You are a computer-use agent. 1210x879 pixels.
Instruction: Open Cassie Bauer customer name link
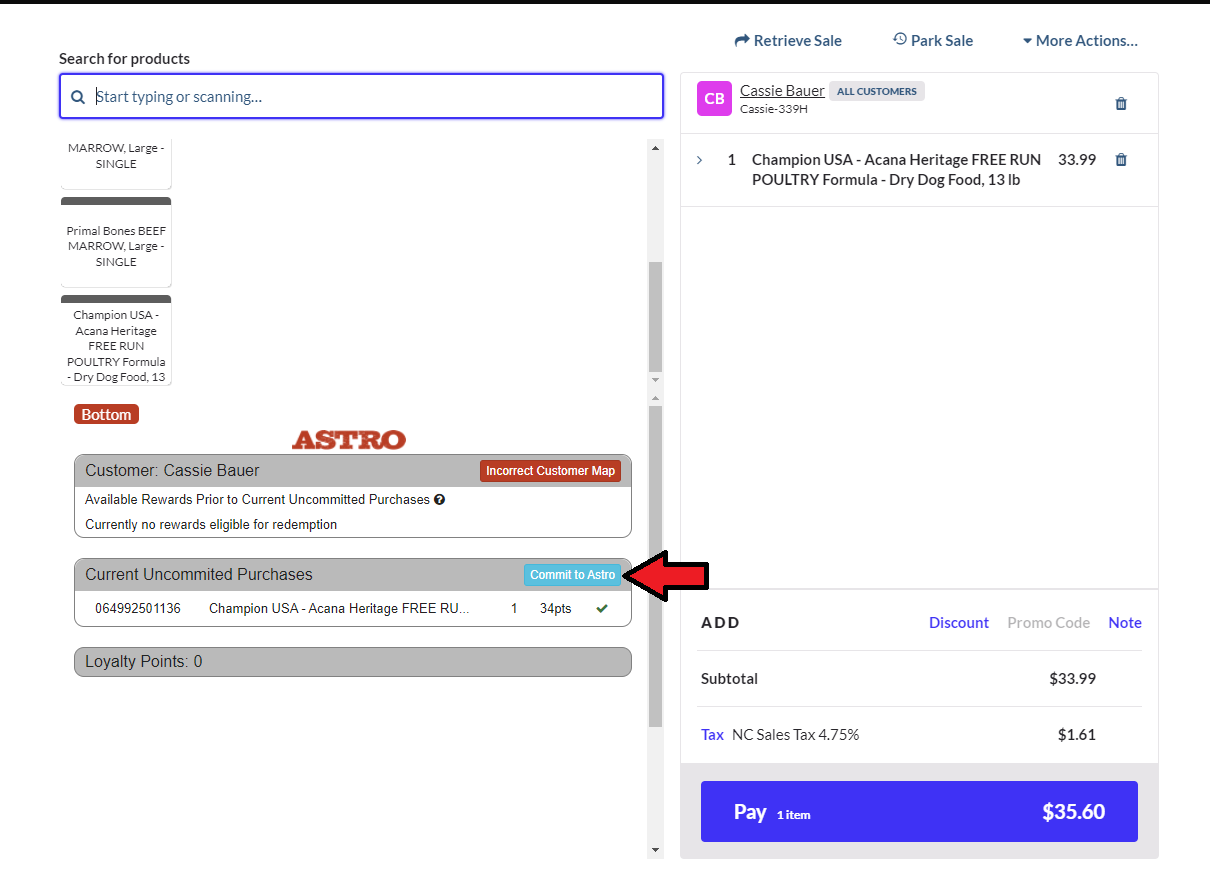pyautogui.click(x=782, y=91)
